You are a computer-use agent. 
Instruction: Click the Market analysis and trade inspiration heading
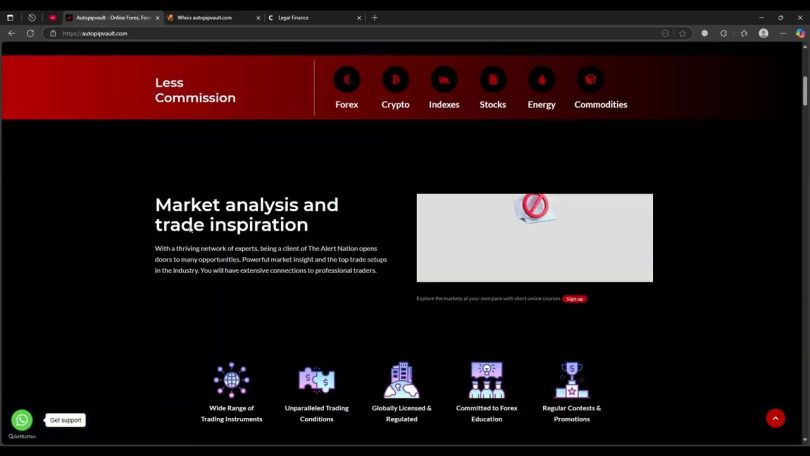(x=246, y=215)
